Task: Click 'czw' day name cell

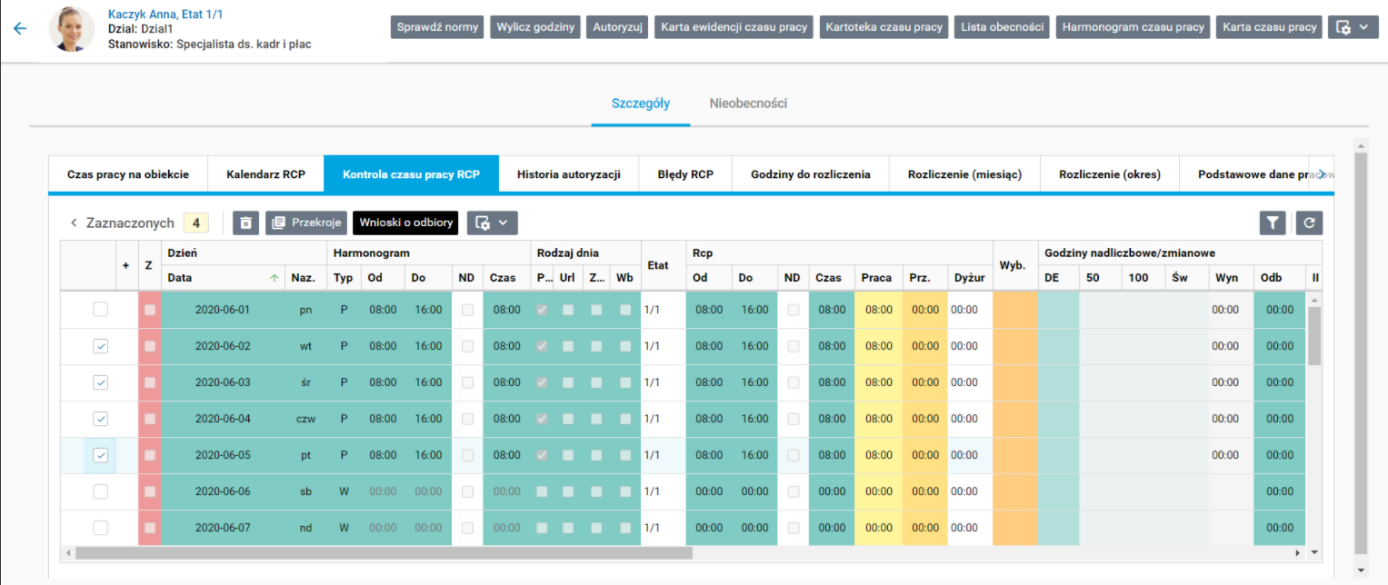Action: [306, 418]
